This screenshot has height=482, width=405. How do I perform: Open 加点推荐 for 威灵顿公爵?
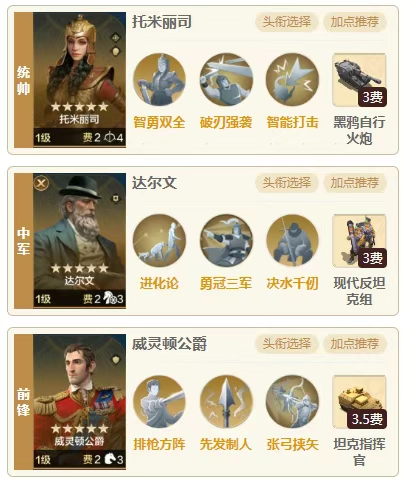(355, 344)
